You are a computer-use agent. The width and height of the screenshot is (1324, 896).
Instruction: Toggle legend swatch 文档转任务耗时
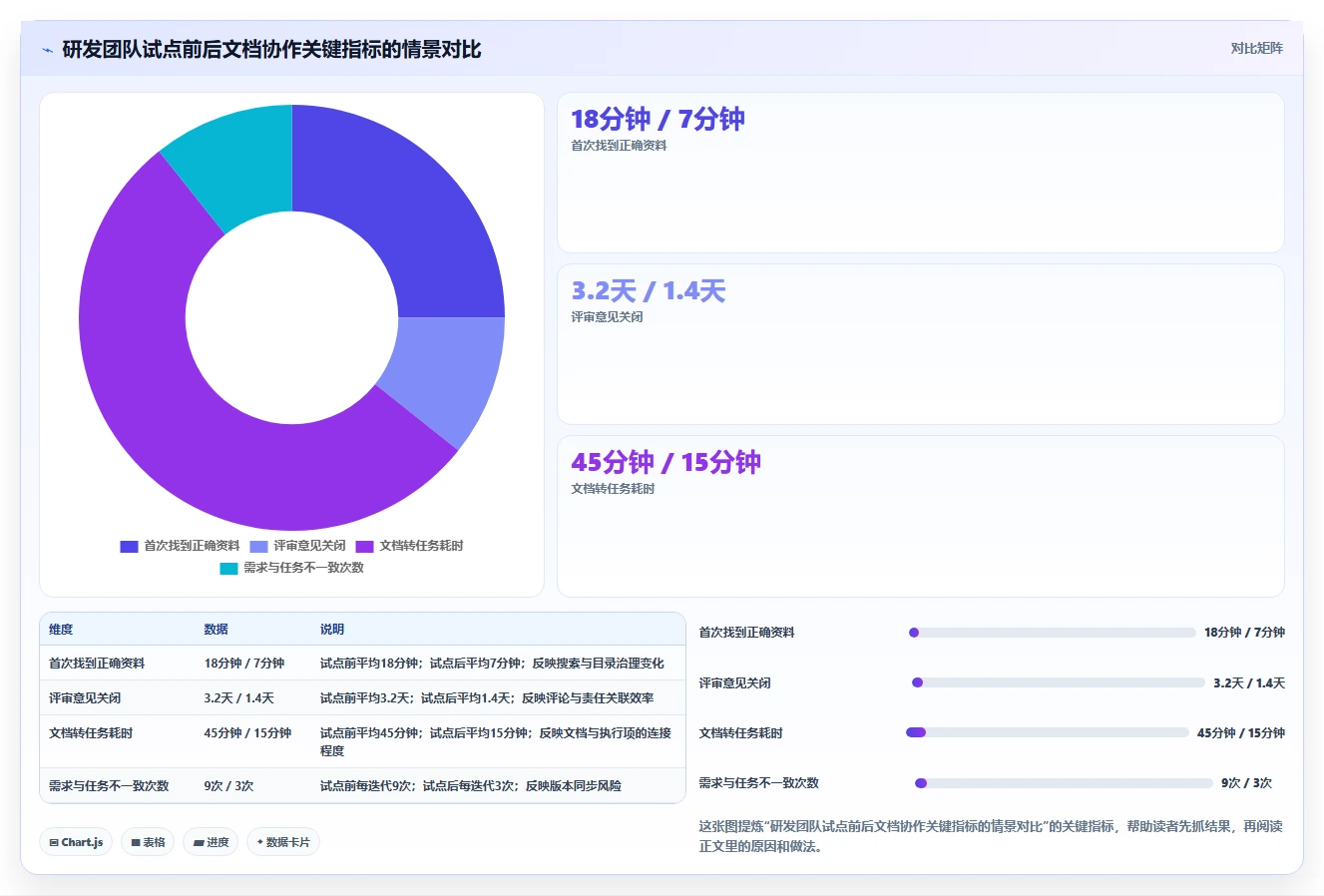[x=364, y=546]
